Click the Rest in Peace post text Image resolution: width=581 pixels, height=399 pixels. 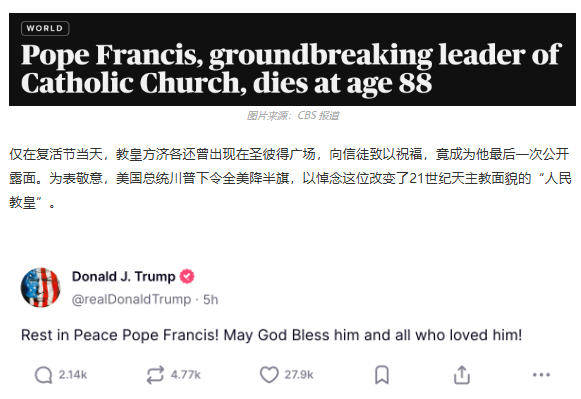pos(272,335)
